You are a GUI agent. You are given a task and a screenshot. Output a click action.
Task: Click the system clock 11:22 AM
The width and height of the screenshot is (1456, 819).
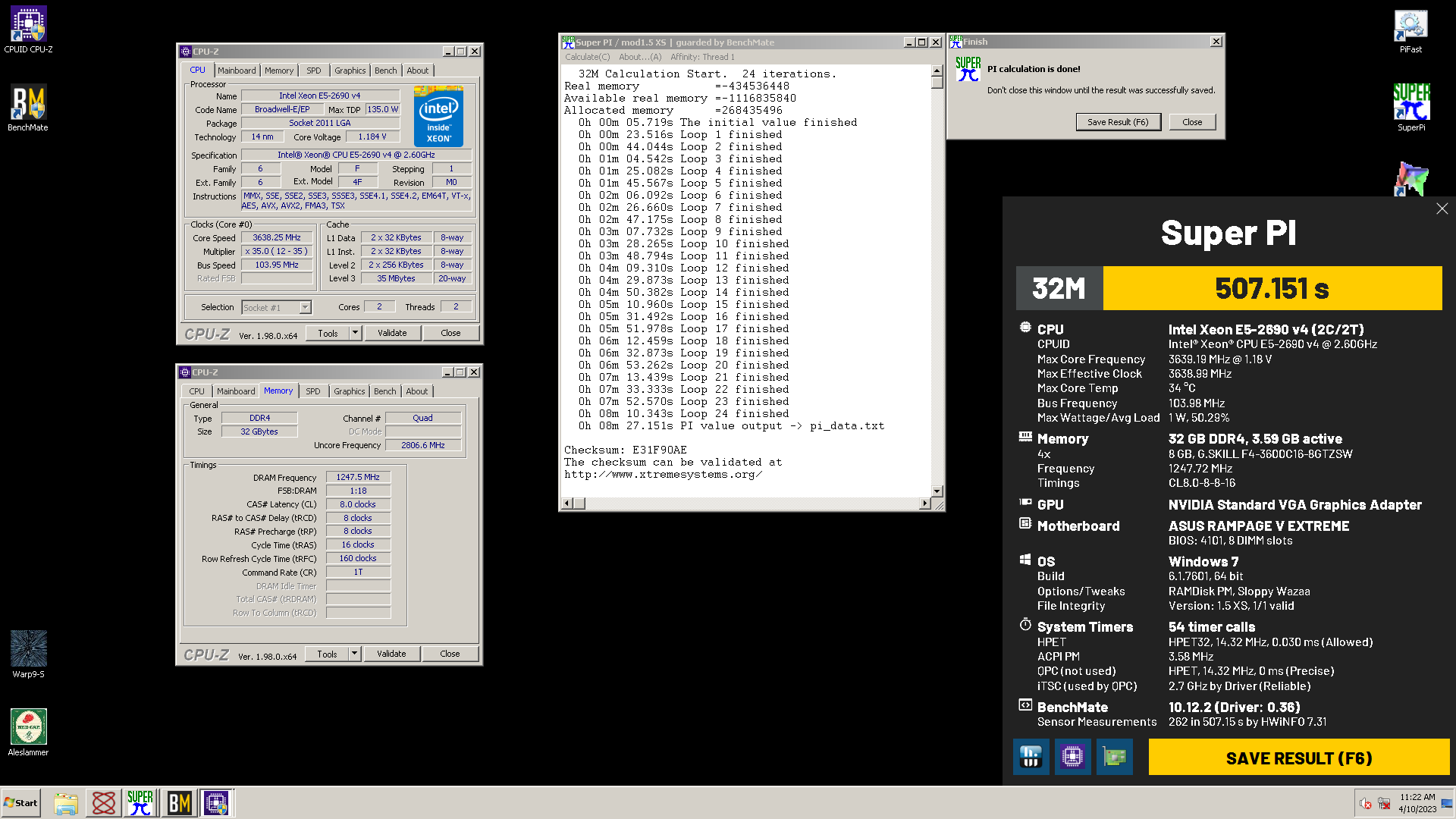click(1417, 797)
